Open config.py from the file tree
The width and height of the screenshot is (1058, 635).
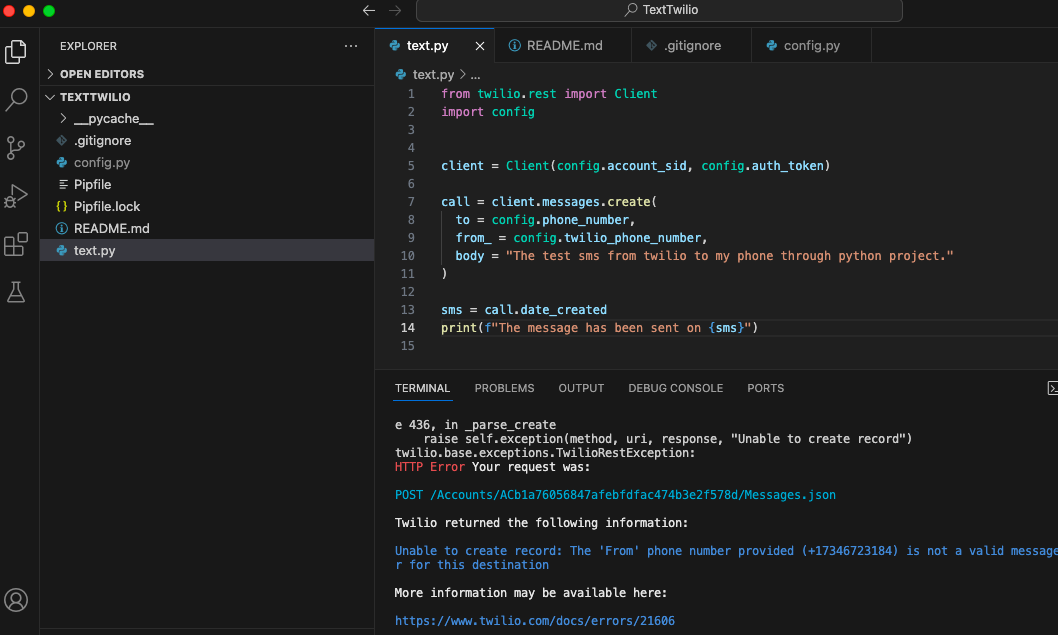(x=102, y=163)
